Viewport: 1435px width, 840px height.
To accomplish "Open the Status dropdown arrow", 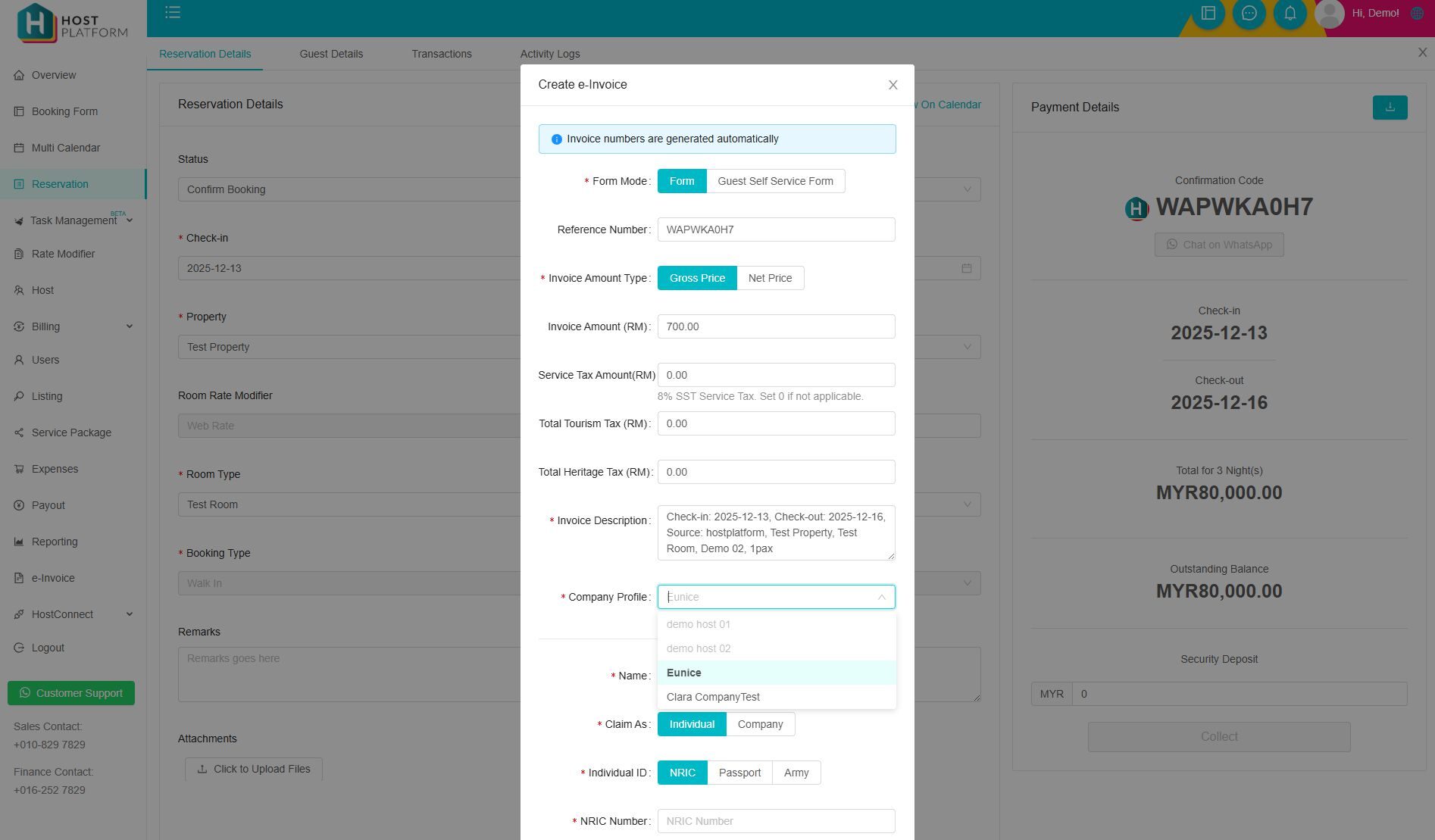I will (967, 189).
